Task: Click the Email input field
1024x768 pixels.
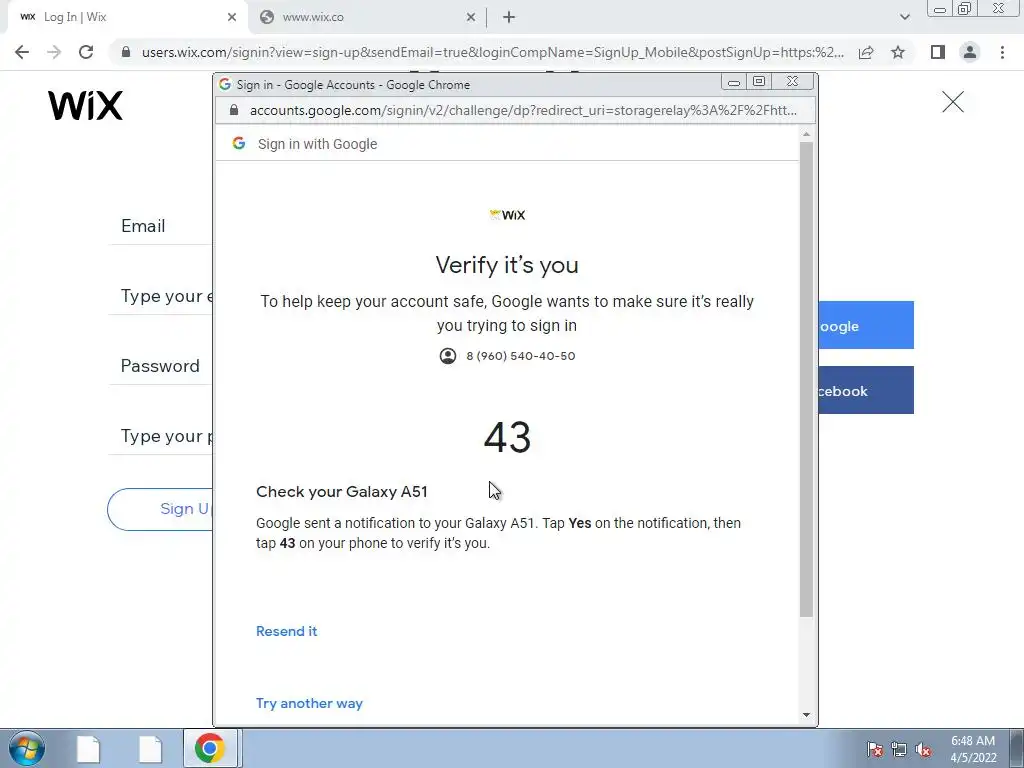Action: [x=161, y=296]
